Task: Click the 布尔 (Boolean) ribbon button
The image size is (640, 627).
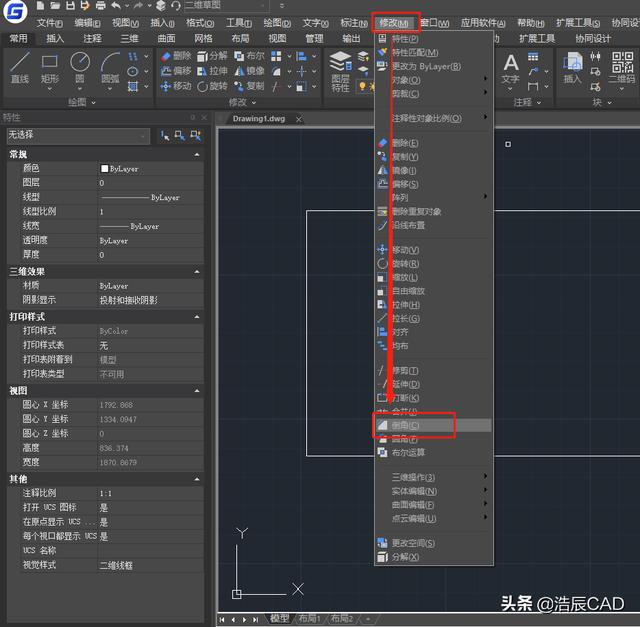Action: coord(249,56)
